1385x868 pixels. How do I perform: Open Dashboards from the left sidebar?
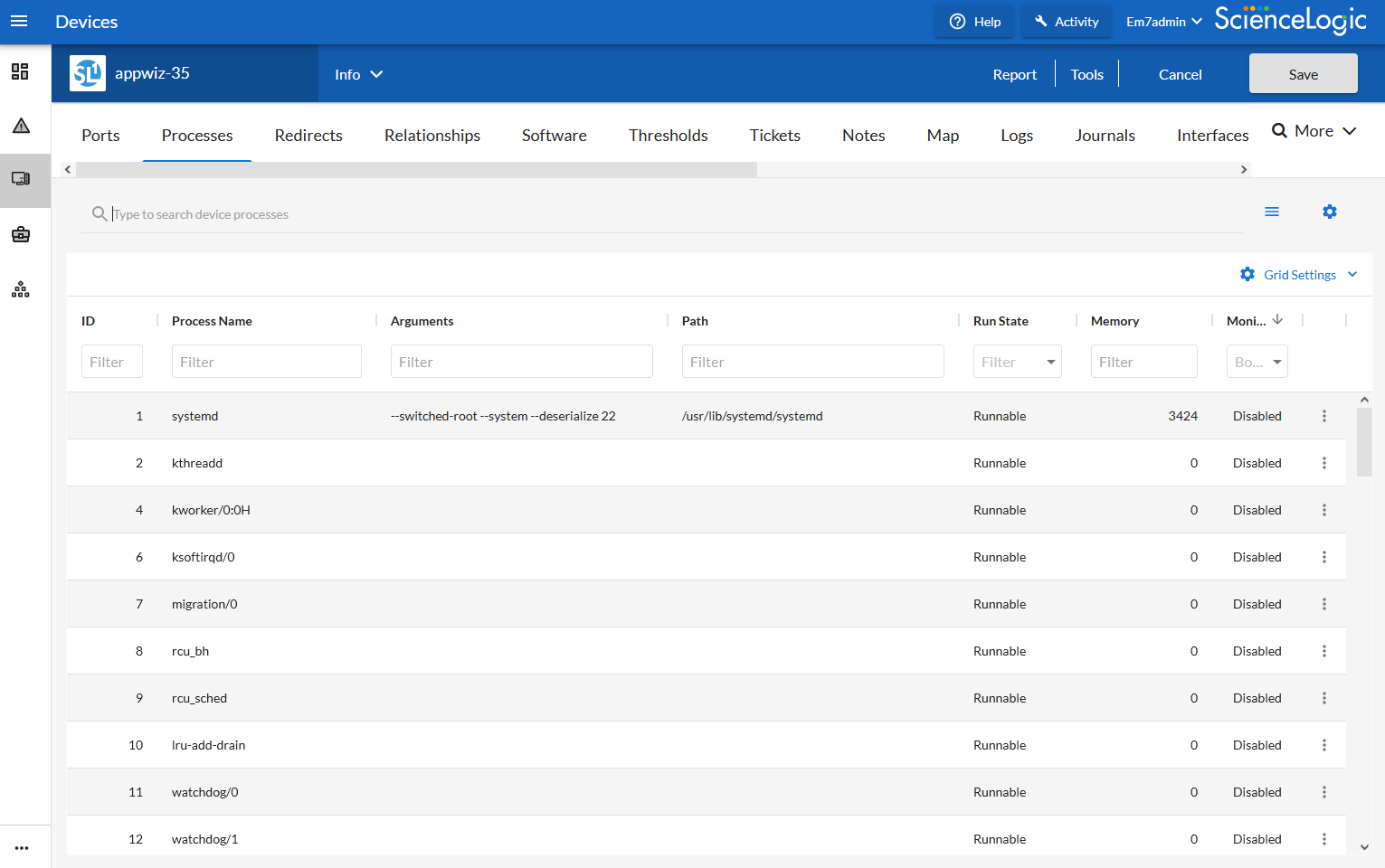pyautogui.click(x=20, y=71)
